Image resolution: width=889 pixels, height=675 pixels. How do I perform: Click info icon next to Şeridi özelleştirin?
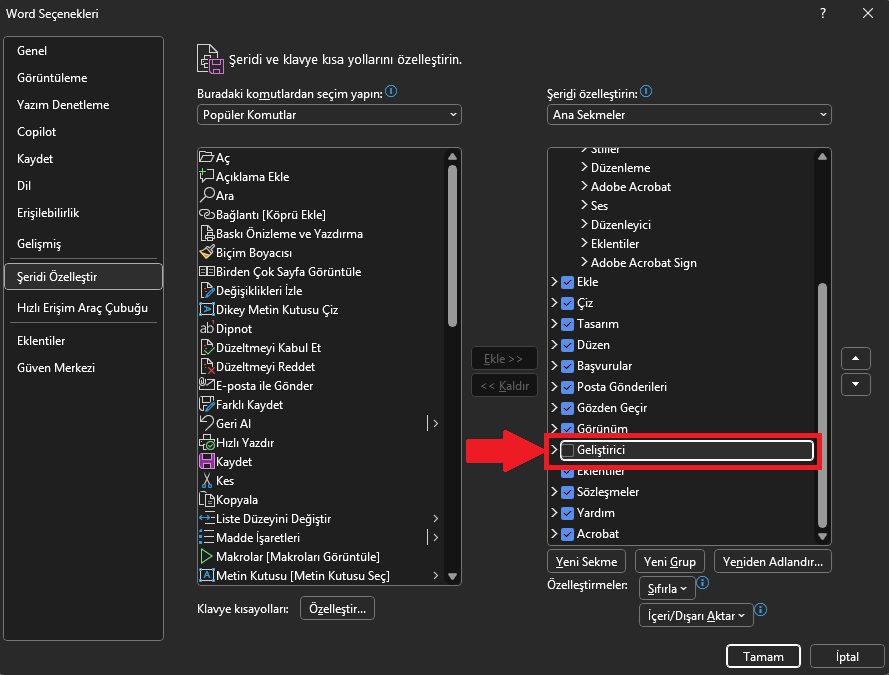point(646,92)
